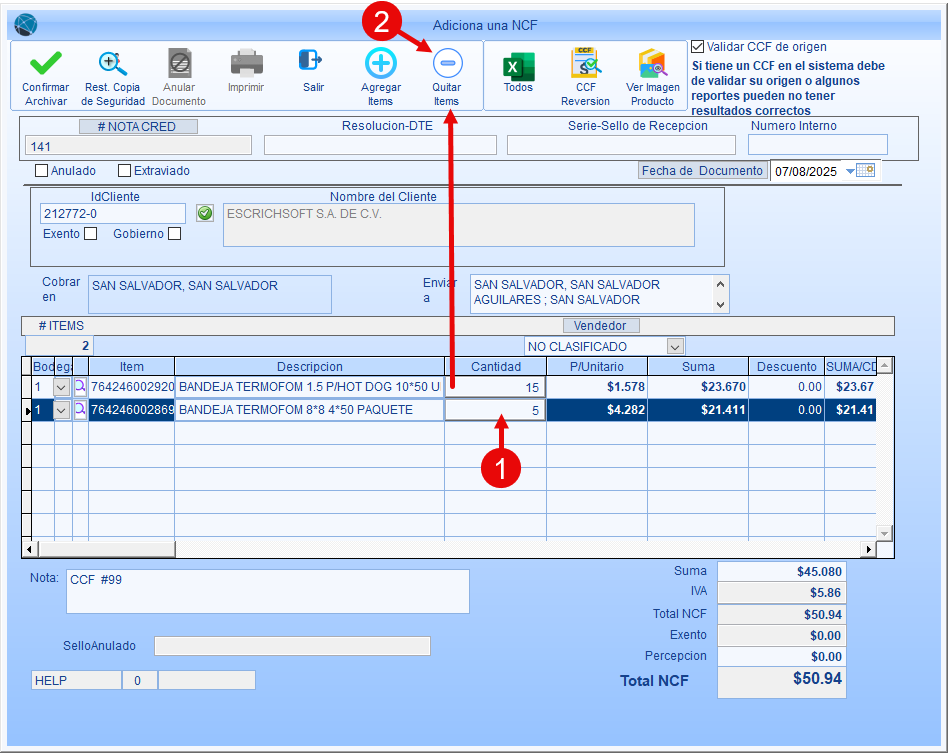Select the BANDEJA TERMOFOM 1.5 P/HOT DOG description cell

310,387
